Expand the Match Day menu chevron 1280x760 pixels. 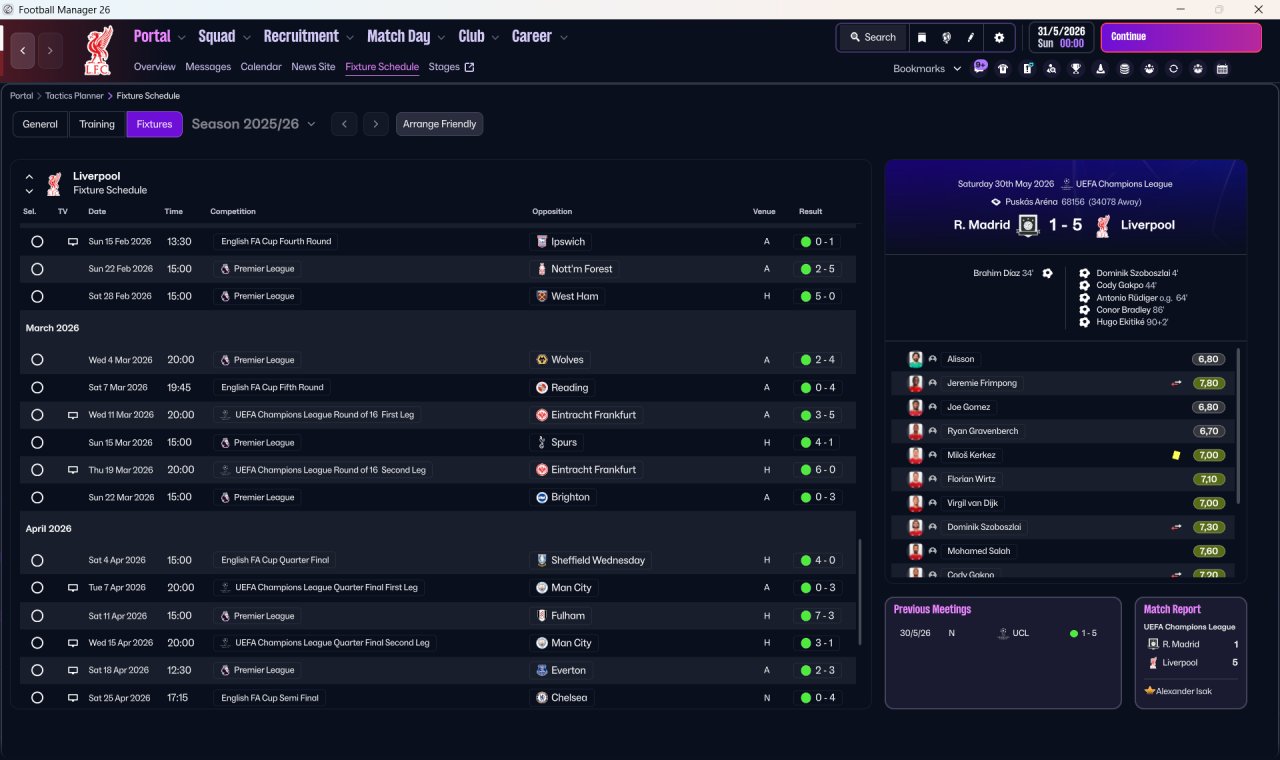(x=441, y=38)
